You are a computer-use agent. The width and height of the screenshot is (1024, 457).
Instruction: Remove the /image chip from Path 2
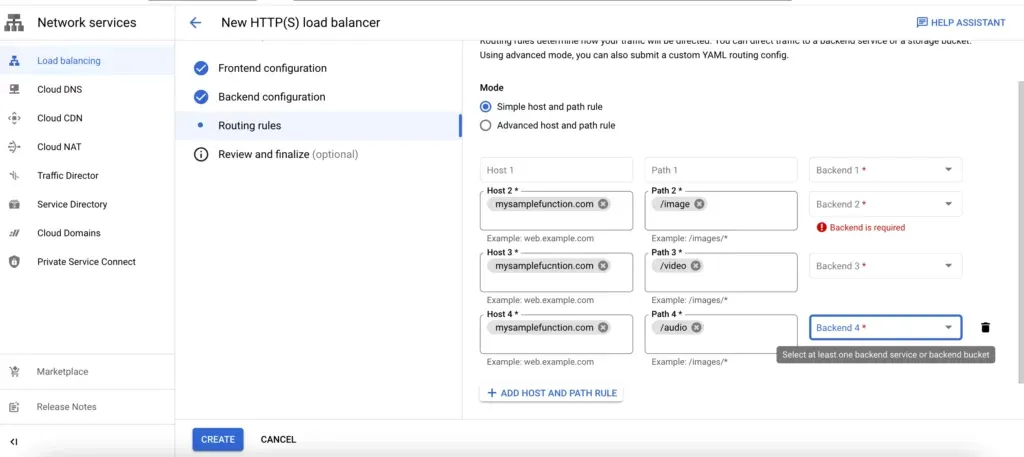(x=699, y=204)
